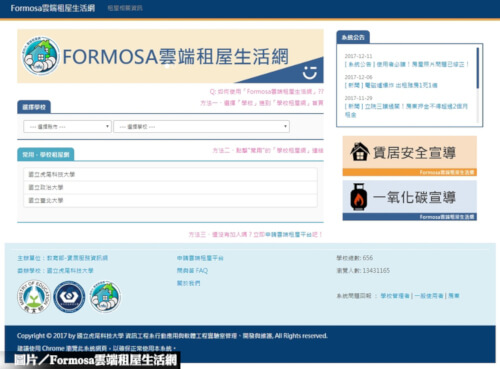Open 國立虎尾科技大學 in the school list
This screenshot has height=369, width=500.
click(x=170, y=174)
